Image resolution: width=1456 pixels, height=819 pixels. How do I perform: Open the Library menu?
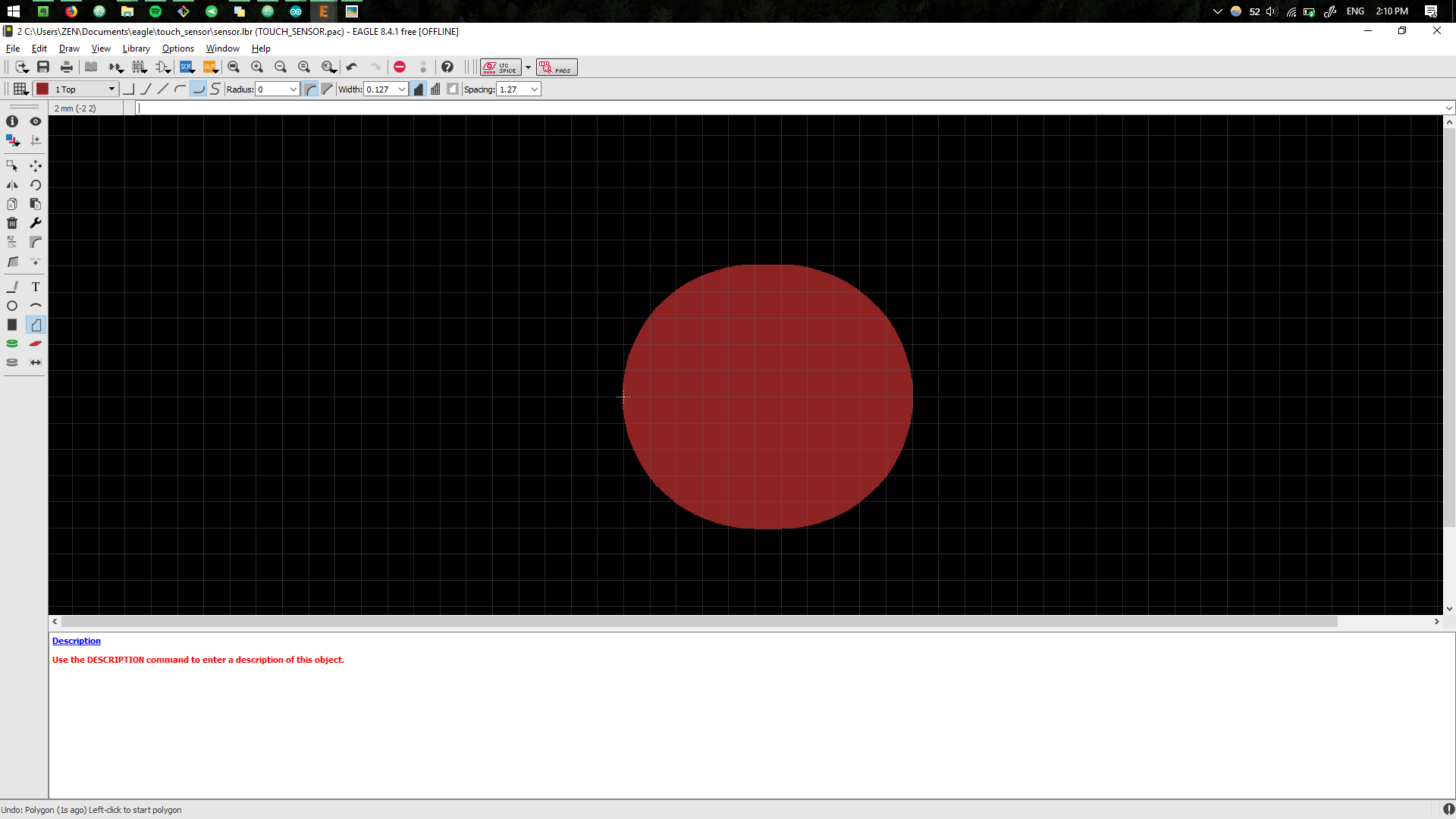point(136,49)
